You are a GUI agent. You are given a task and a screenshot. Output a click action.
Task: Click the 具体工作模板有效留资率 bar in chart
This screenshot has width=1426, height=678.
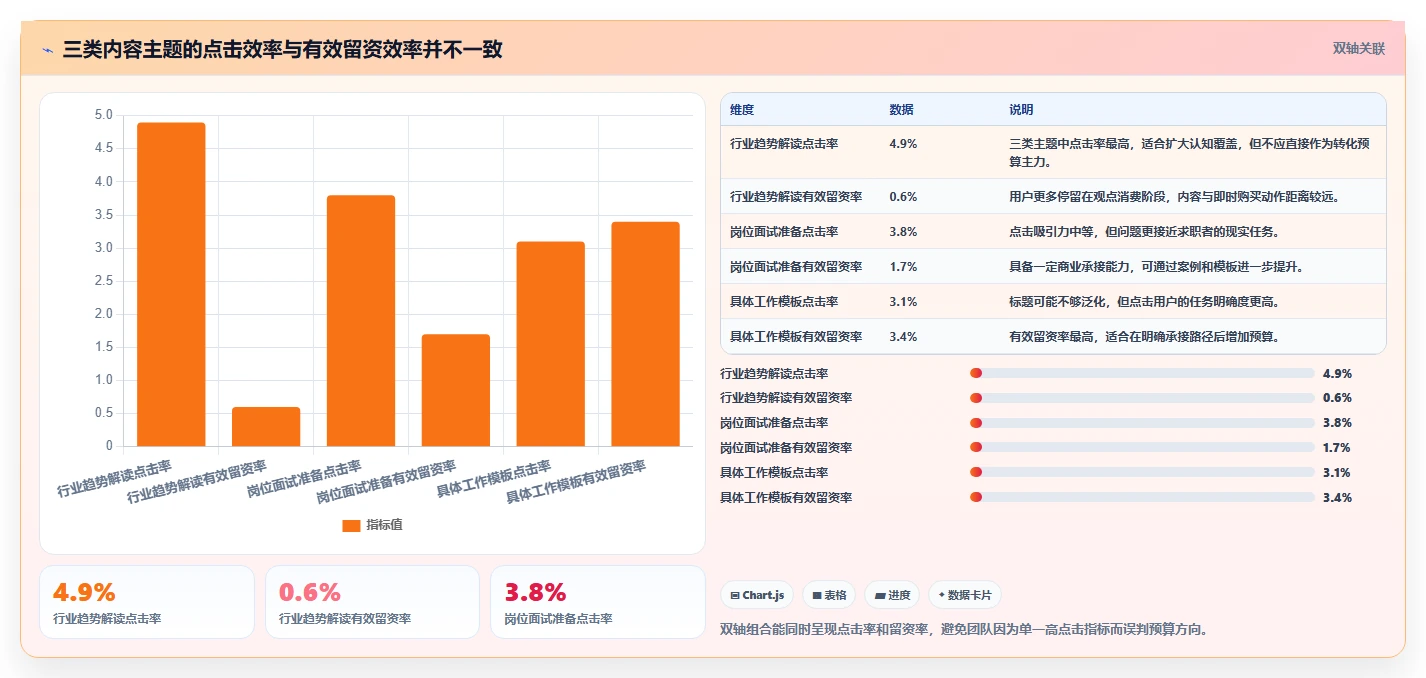coord(646,334)
